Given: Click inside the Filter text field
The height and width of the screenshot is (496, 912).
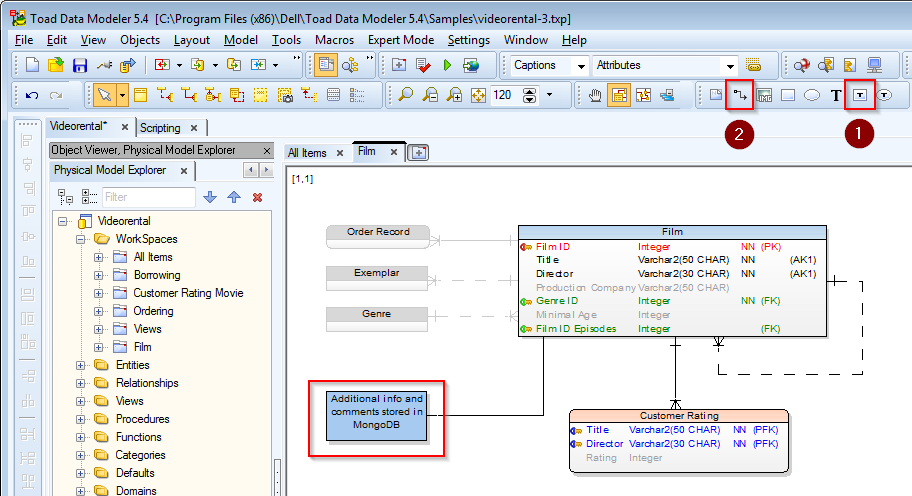Looking at the screenshot, I should 148,197.
